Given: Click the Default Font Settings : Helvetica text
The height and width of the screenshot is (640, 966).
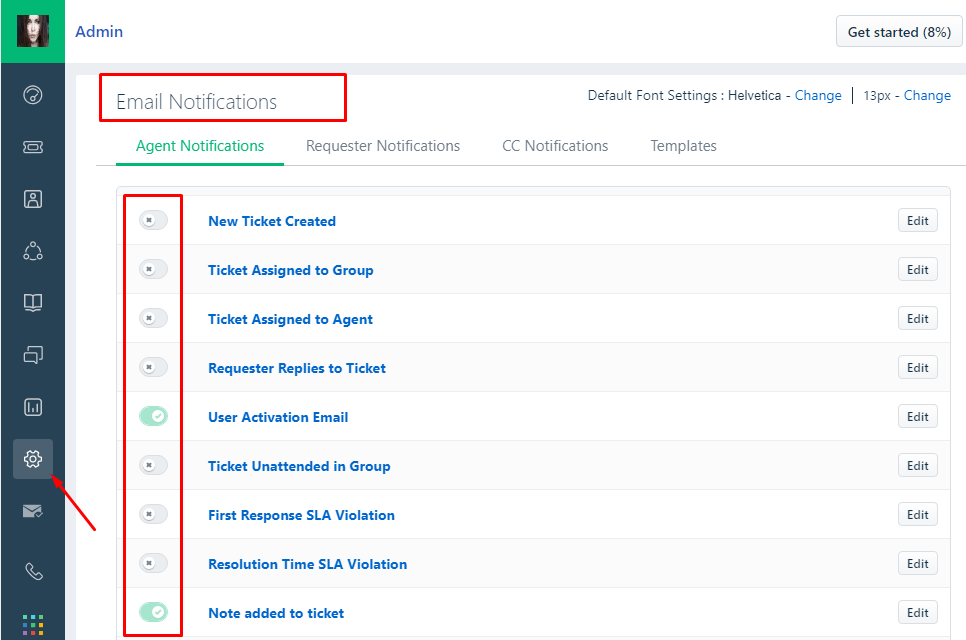Looking at the screenshot, I should click(684, 95).
